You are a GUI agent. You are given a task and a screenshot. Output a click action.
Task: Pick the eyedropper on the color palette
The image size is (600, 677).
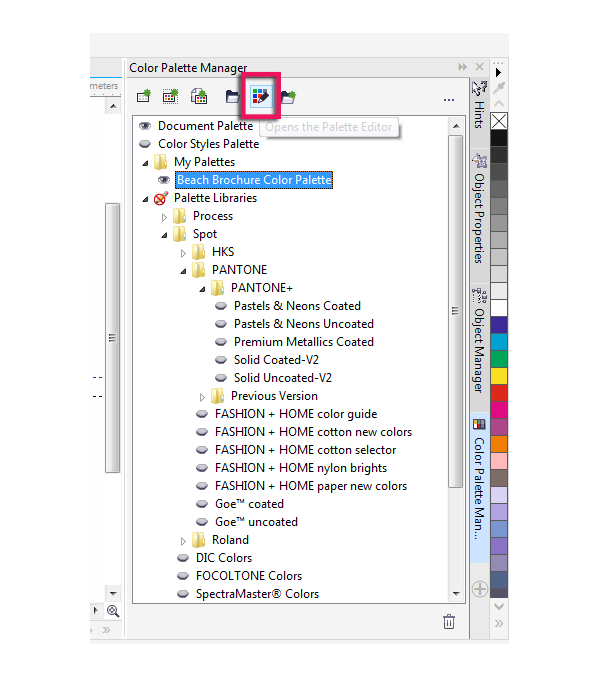[499, 88]
